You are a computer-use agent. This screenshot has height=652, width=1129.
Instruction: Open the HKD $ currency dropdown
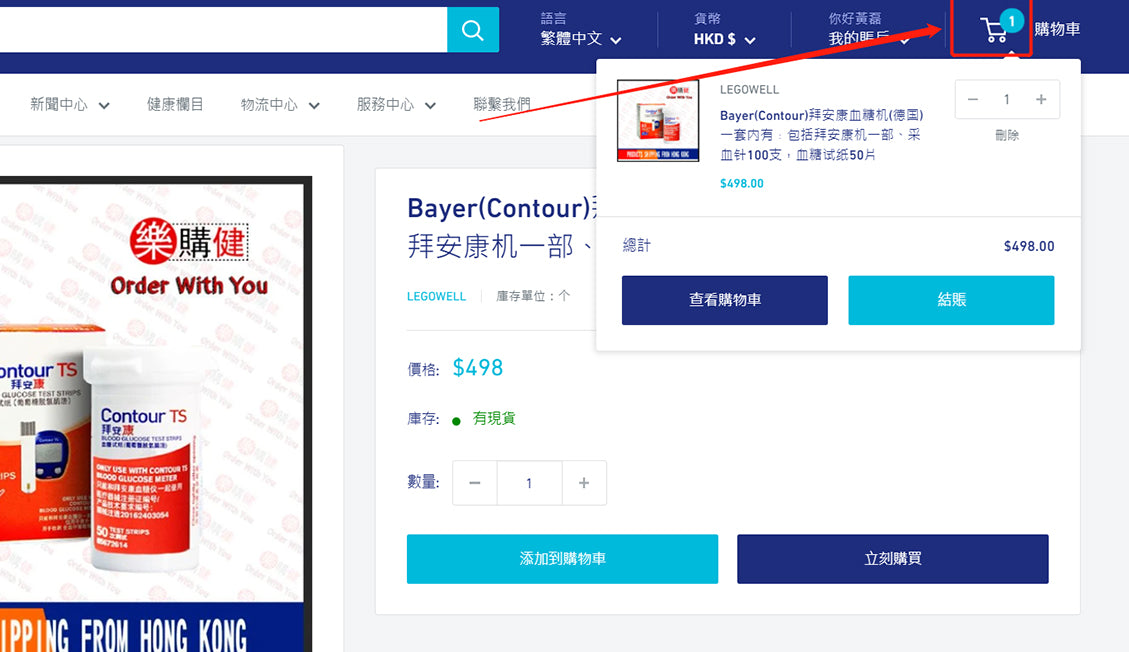pos(724,39)
